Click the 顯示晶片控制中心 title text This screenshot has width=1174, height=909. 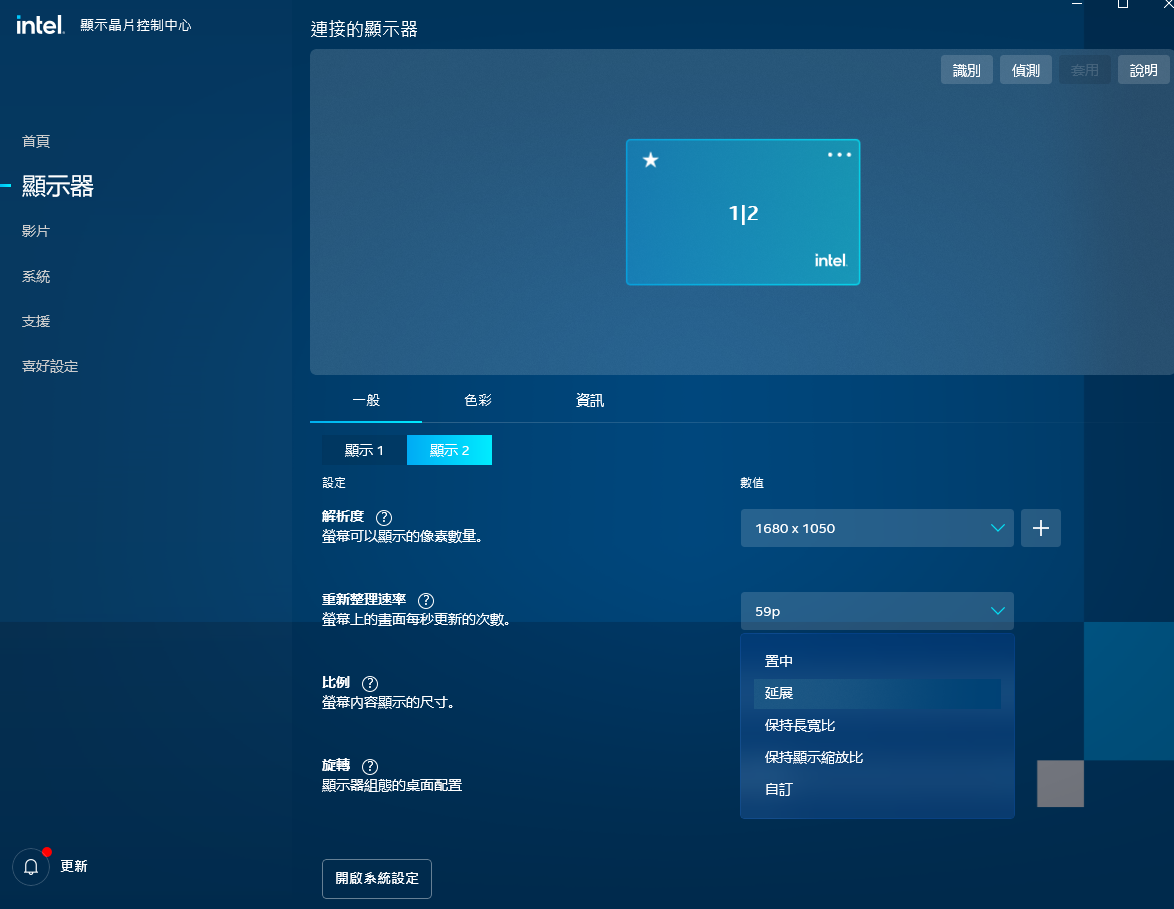[x=136, y=25]
